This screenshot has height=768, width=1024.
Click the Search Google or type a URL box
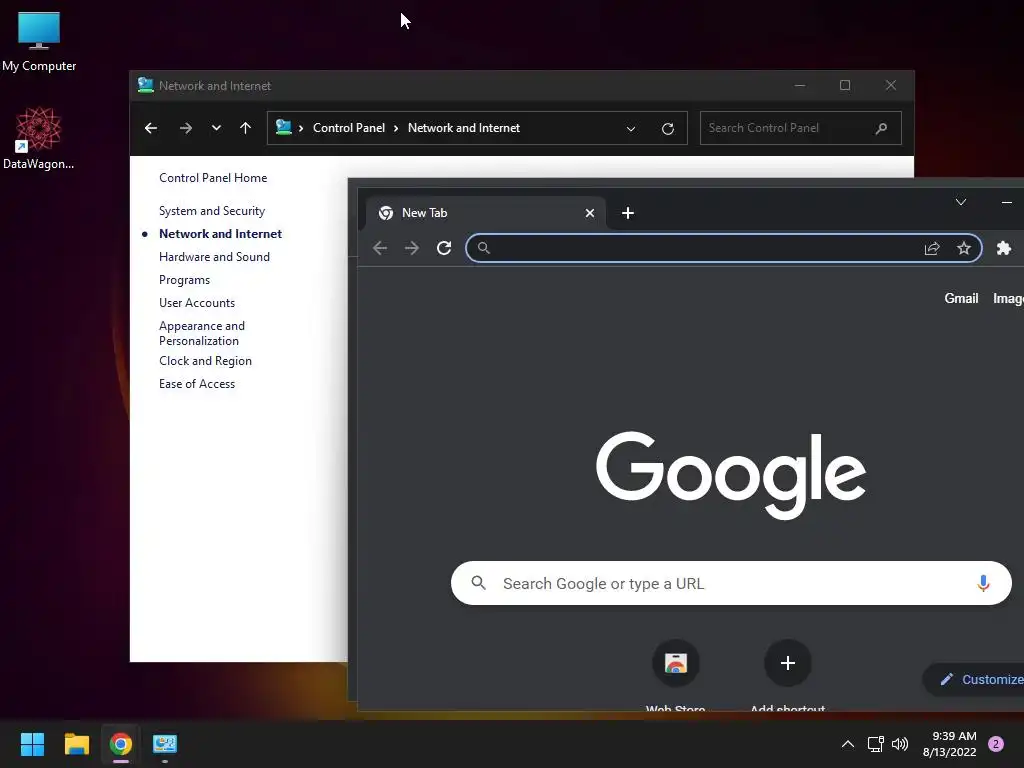[731, 583]
